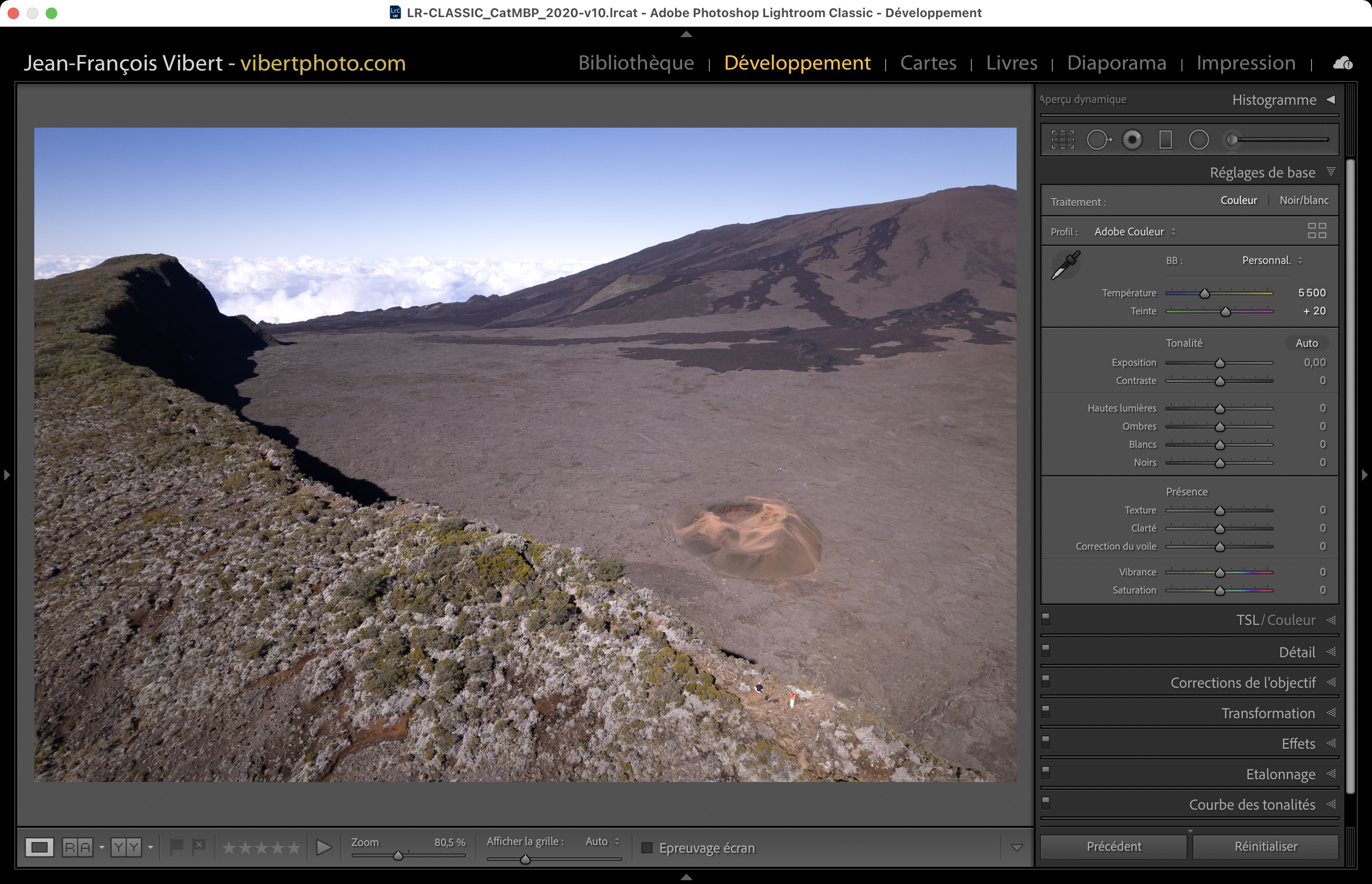
Task: Click the Exposition slider handle
Action: 1220,363
